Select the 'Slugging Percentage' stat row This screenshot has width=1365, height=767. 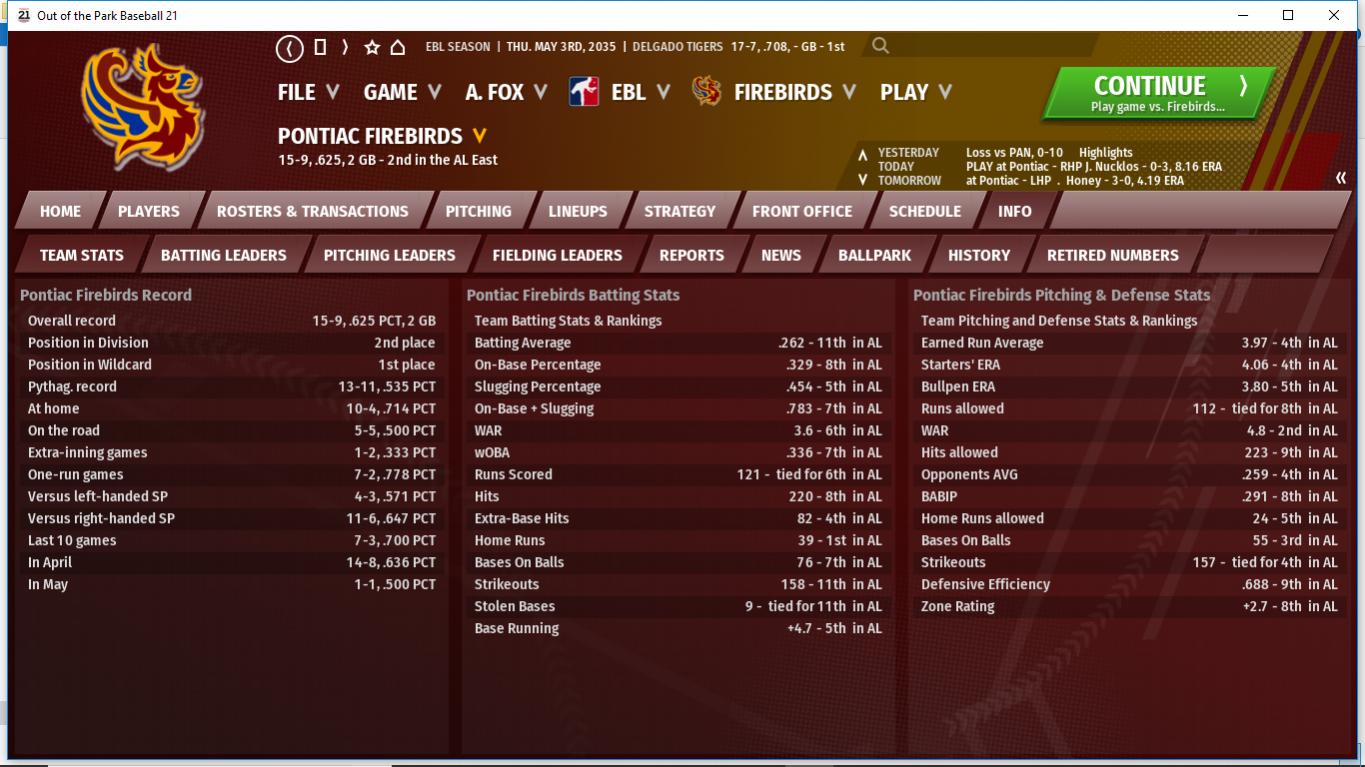click(678, 387)
